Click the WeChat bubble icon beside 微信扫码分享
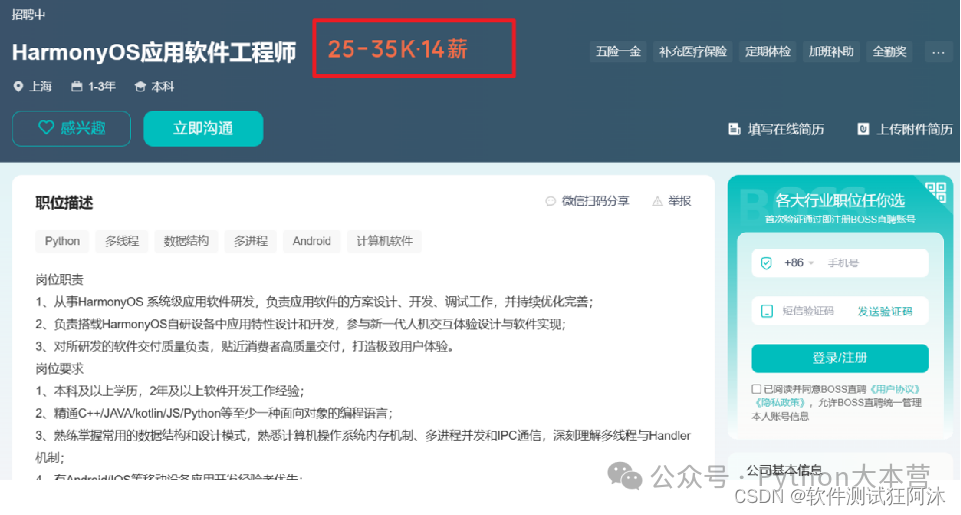961x515 pixels. (x=550, y=201)
